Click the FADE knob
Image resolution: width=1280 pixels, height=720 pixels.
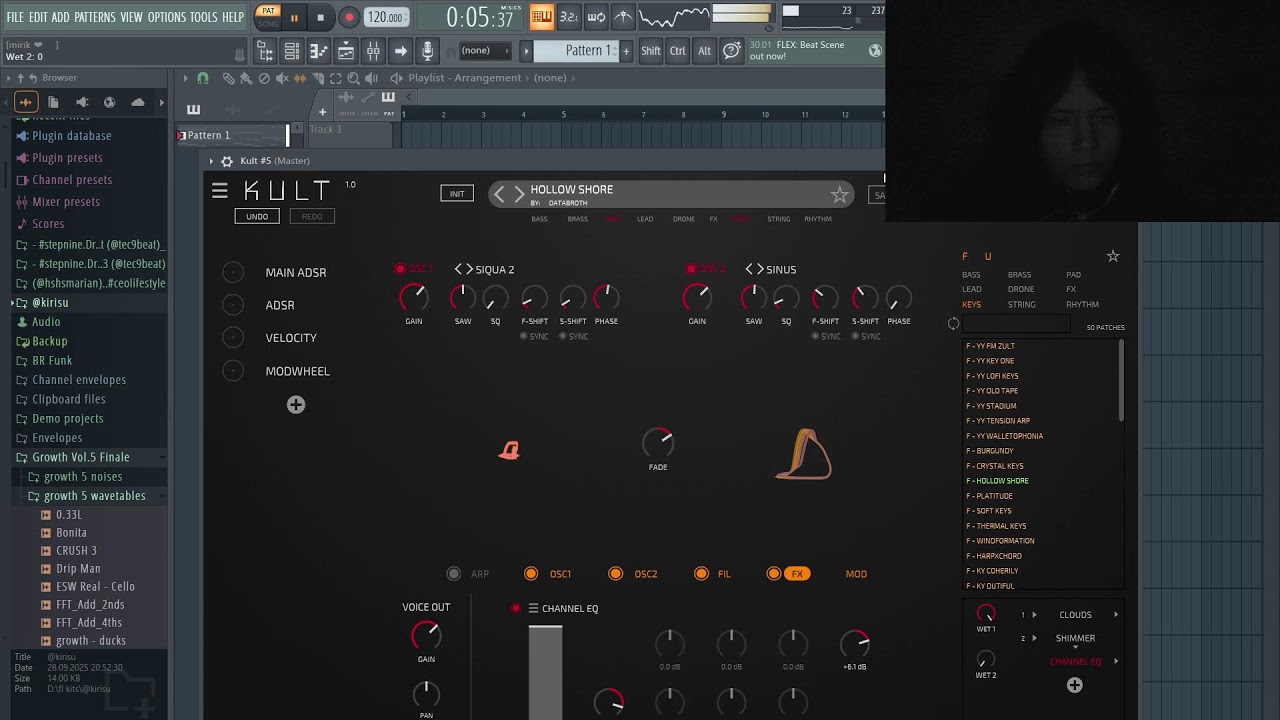(x=658, y=442)
